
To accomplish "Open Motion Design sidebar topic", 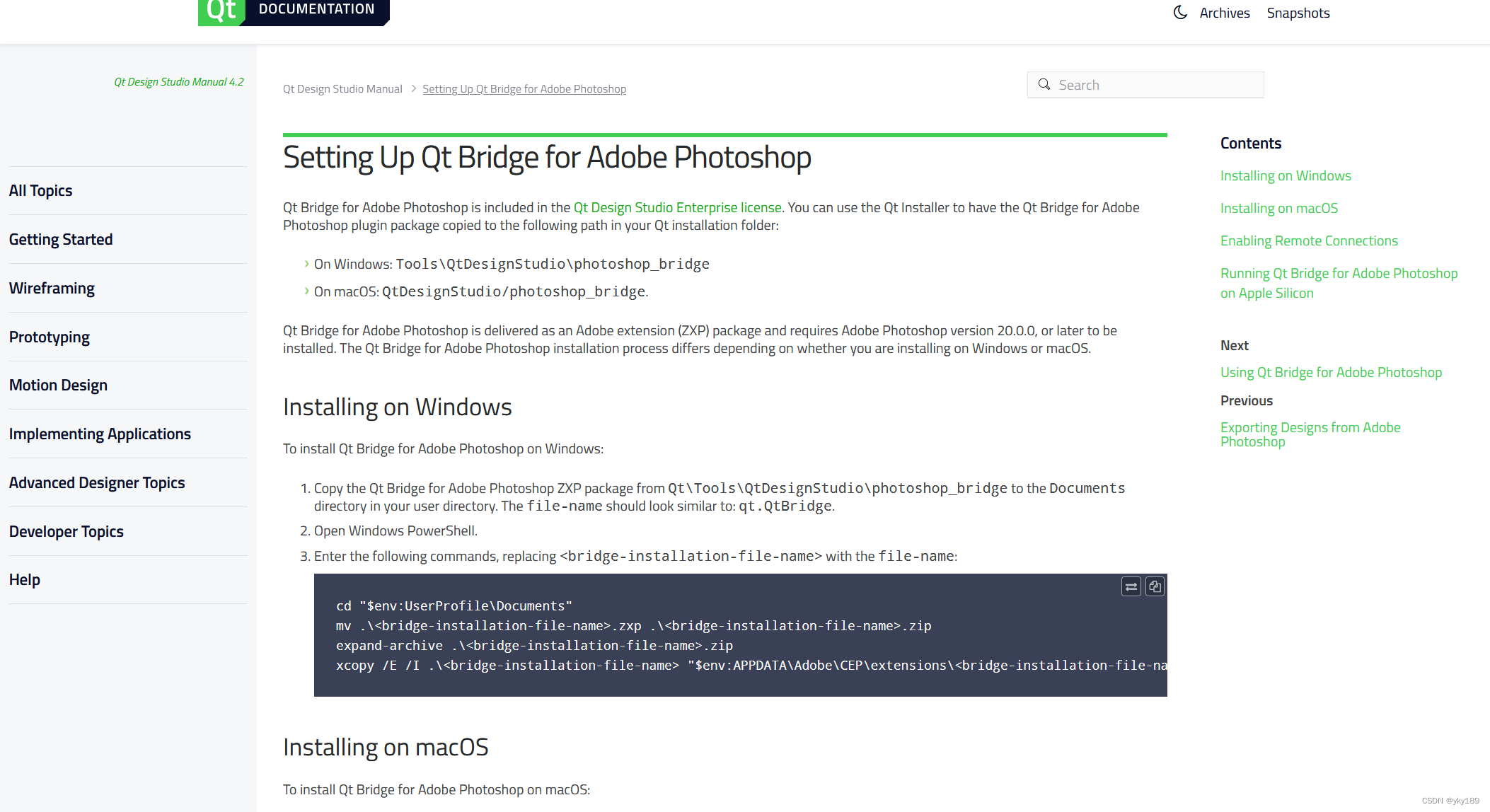I will tap(58, 385).
